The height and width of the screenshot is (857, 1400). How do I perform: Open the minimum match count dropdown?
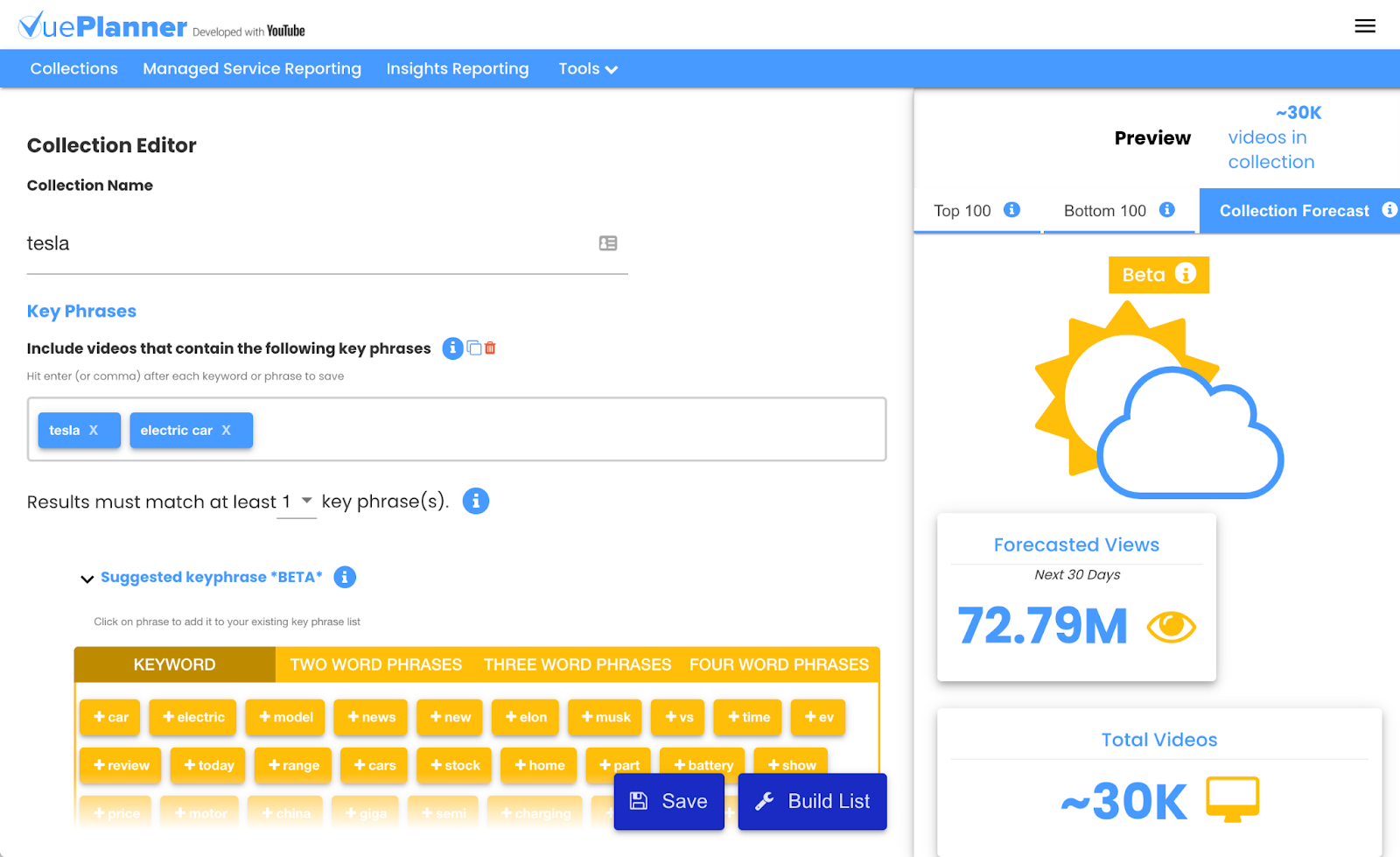297,502
